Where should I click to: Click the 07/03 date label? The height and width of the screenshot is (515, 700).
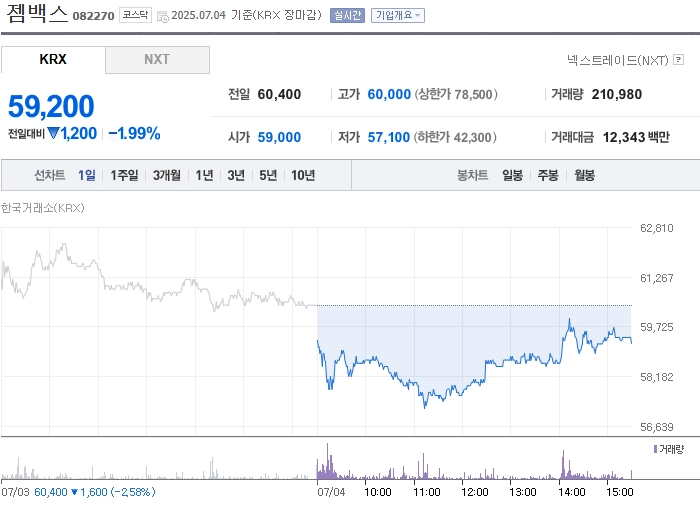coord(15,492)
